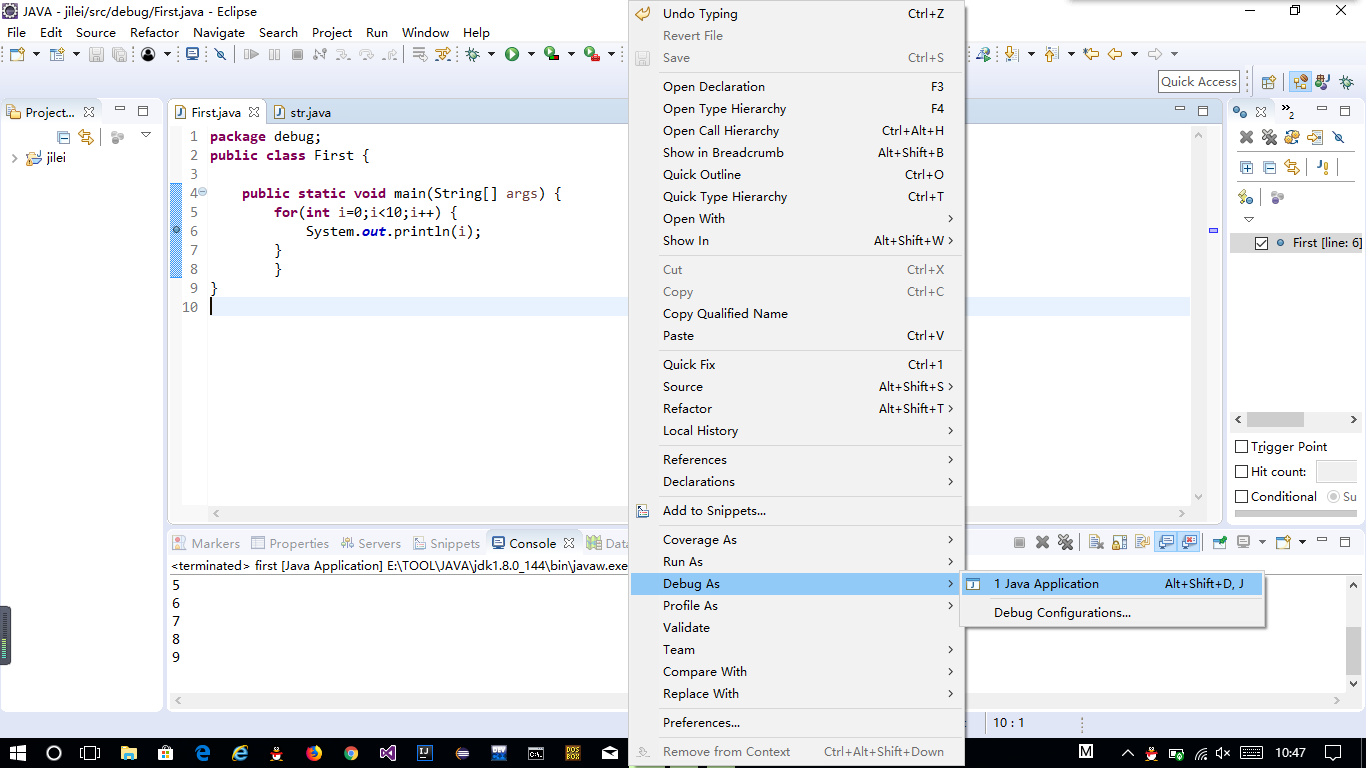Viewport: 1366px width, 768px height.
Task: Uncheck the First [line: 6] breakpoint
Action: point(1261,243)
